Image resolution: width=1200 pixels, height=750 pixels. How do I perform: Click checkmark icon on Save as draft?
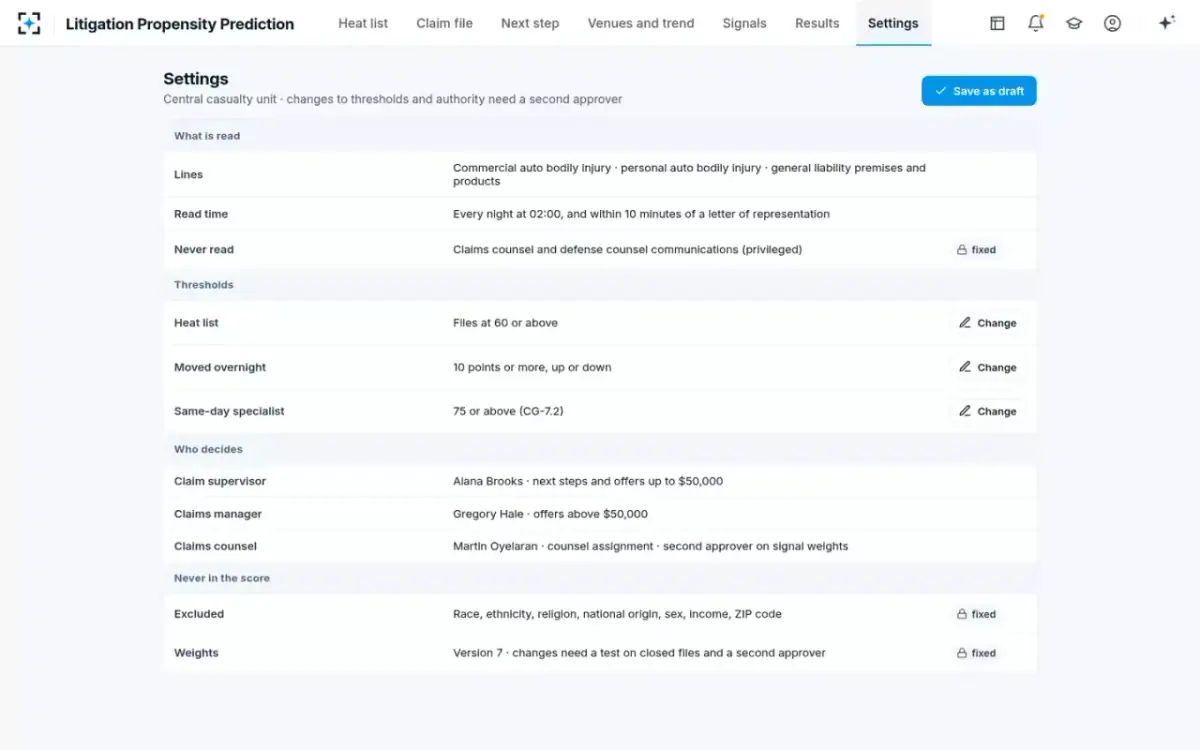(940, 91)
